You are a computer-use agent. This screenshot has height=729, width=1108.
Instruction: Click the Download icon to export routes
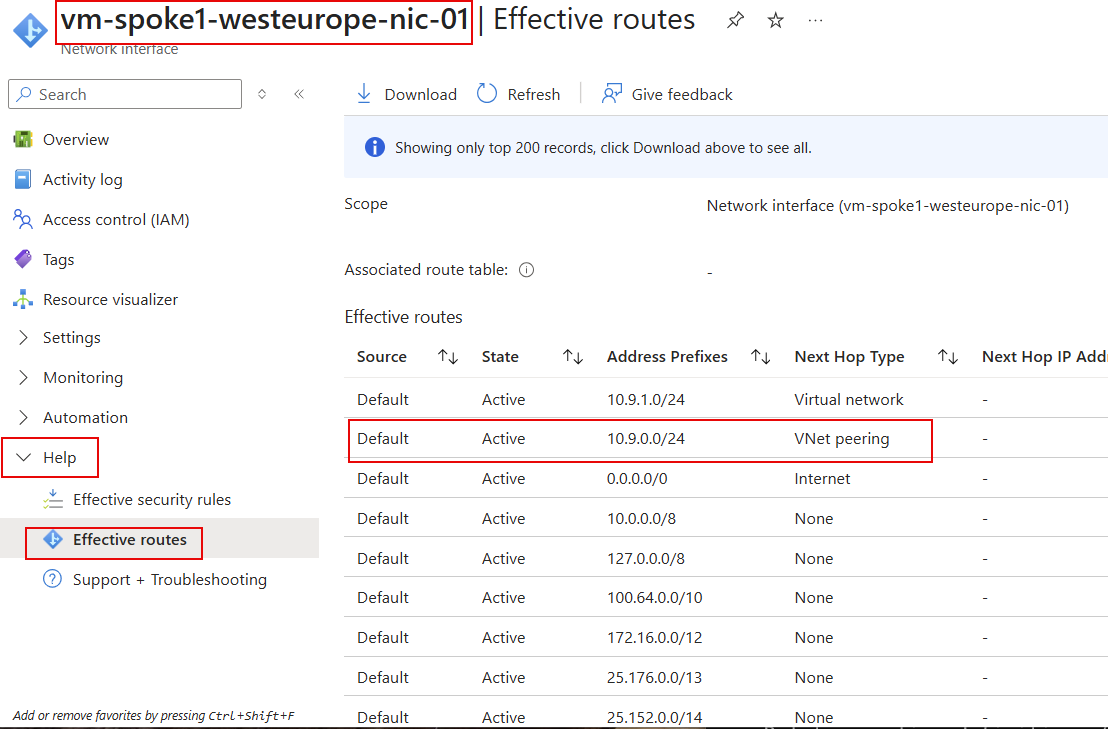click(365, 93)
